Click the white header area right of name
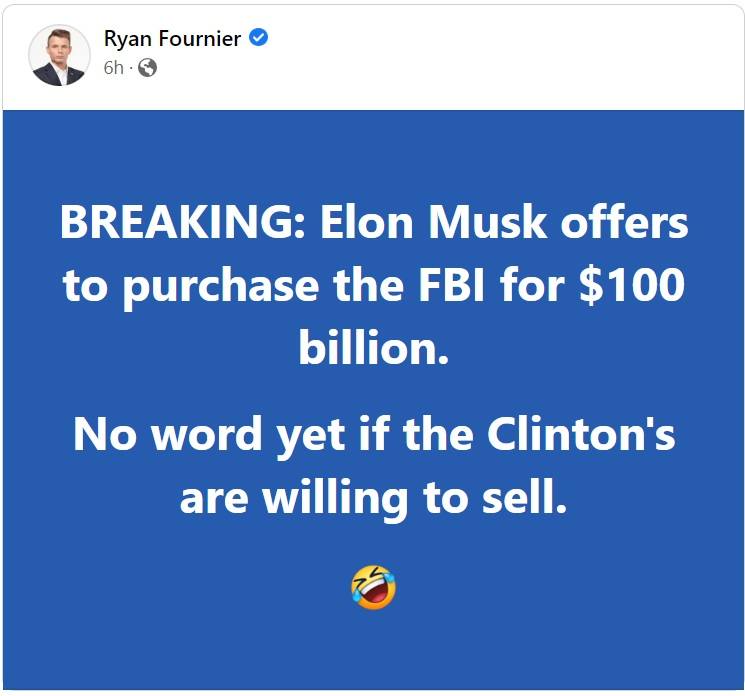The width and height of the screenshot is (745, 696). (504, 56)
